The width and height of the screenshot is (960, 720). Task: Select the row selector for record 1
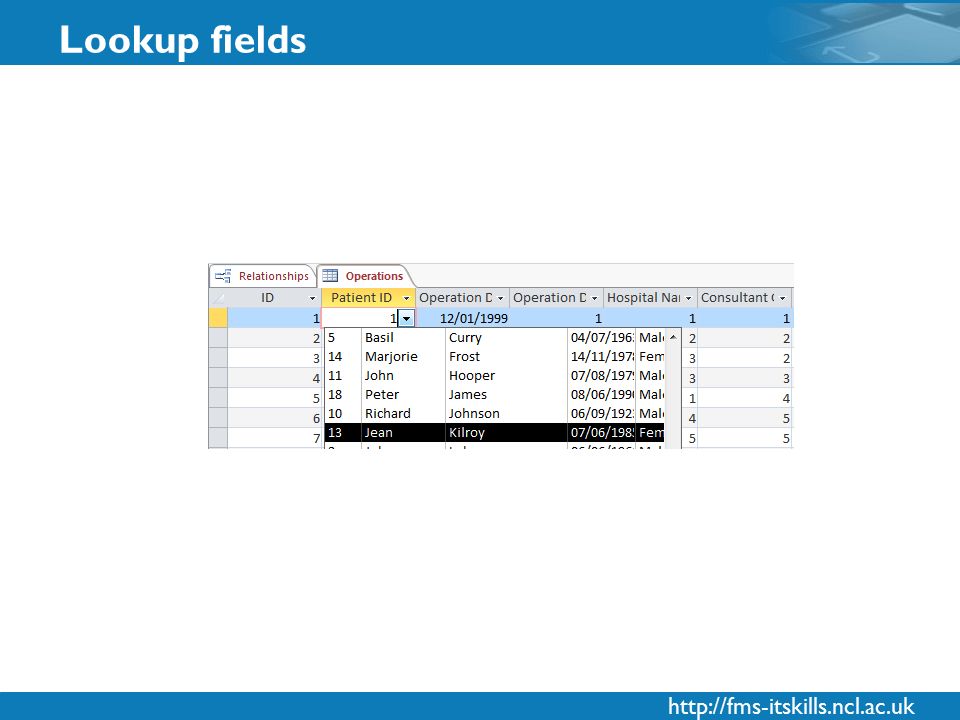click(x=218, y=318)
